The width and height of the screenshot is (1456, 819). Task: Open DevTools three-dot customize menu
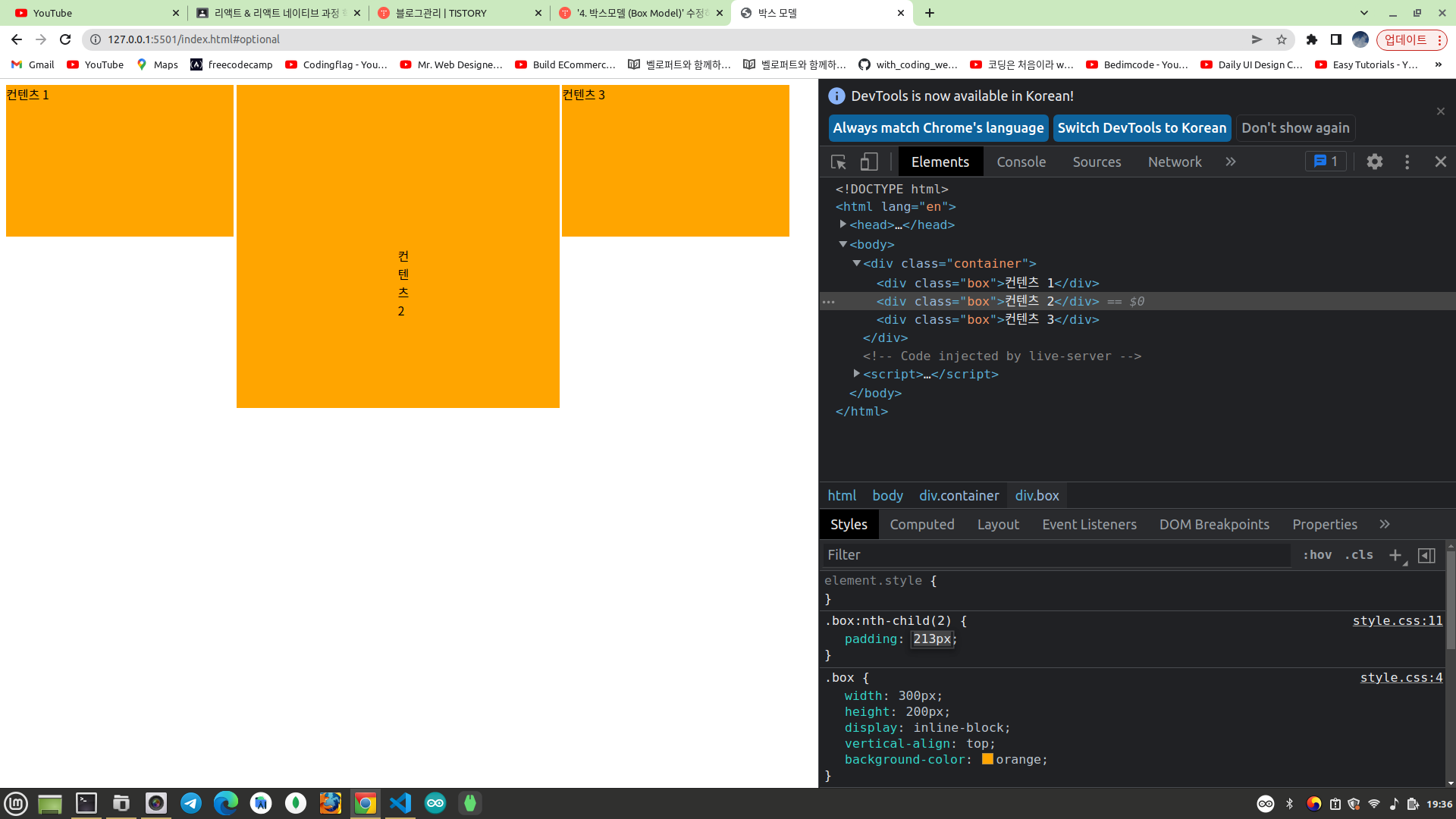(x=1407, y=162)
